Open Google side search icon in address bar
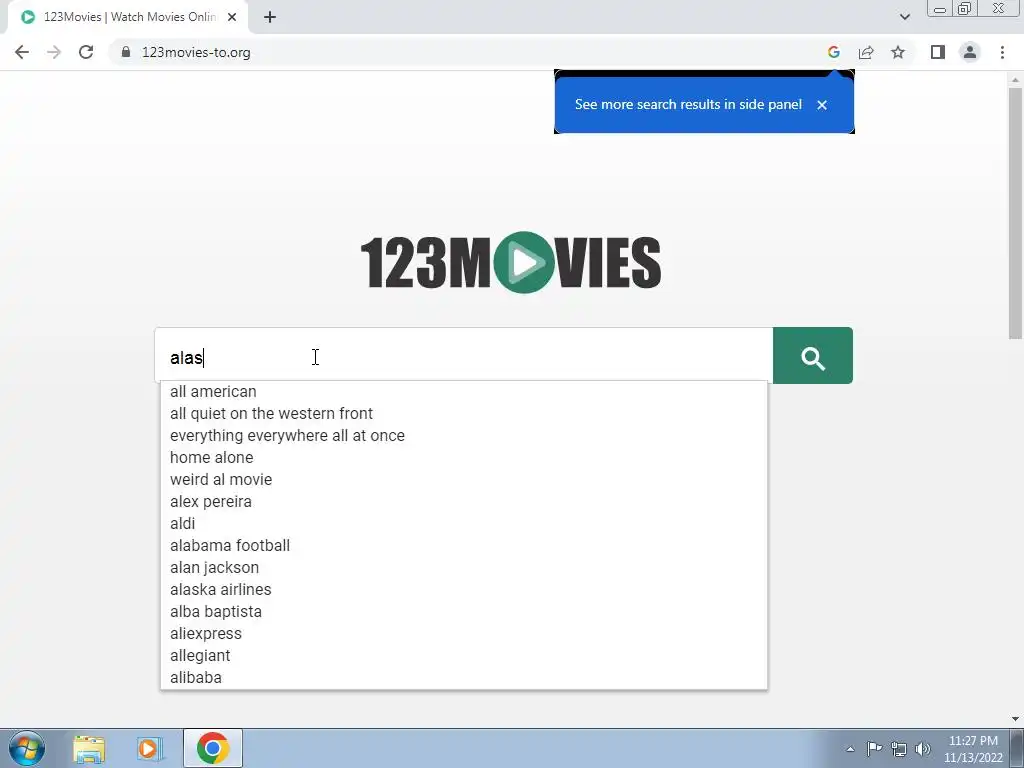 coord(833,52)
